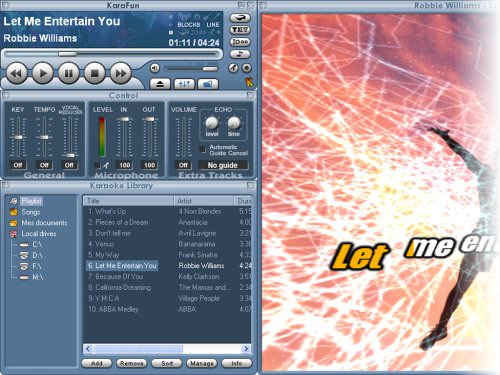Viewport: 500px width, 375px height.
Task: Pause the current karaoke song
Action: [x=69, y=73]
